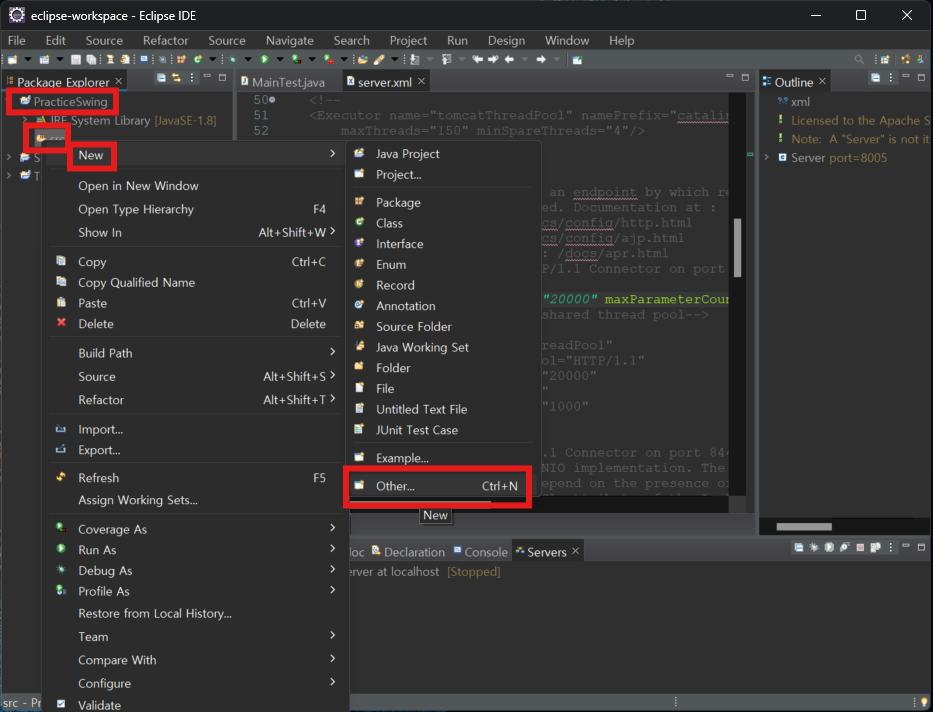This screenshot has width=933, height=712.
Task: Expand the JRE System Library node
Action: (x=24, y=120)
